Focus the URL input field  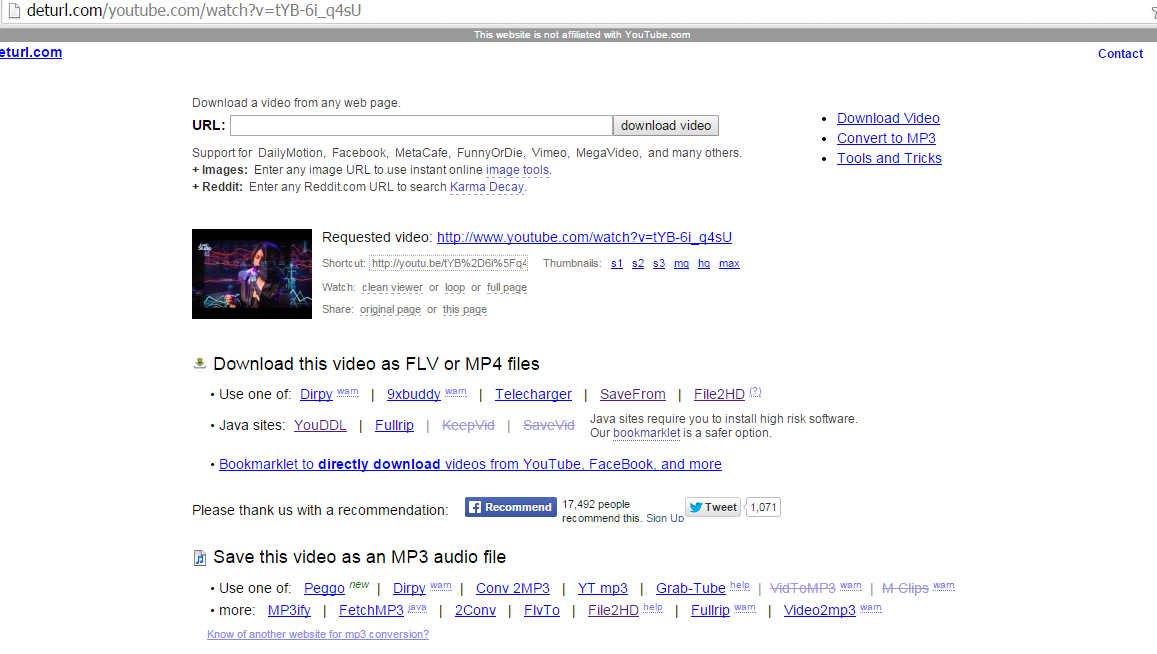tap(421, 125)
